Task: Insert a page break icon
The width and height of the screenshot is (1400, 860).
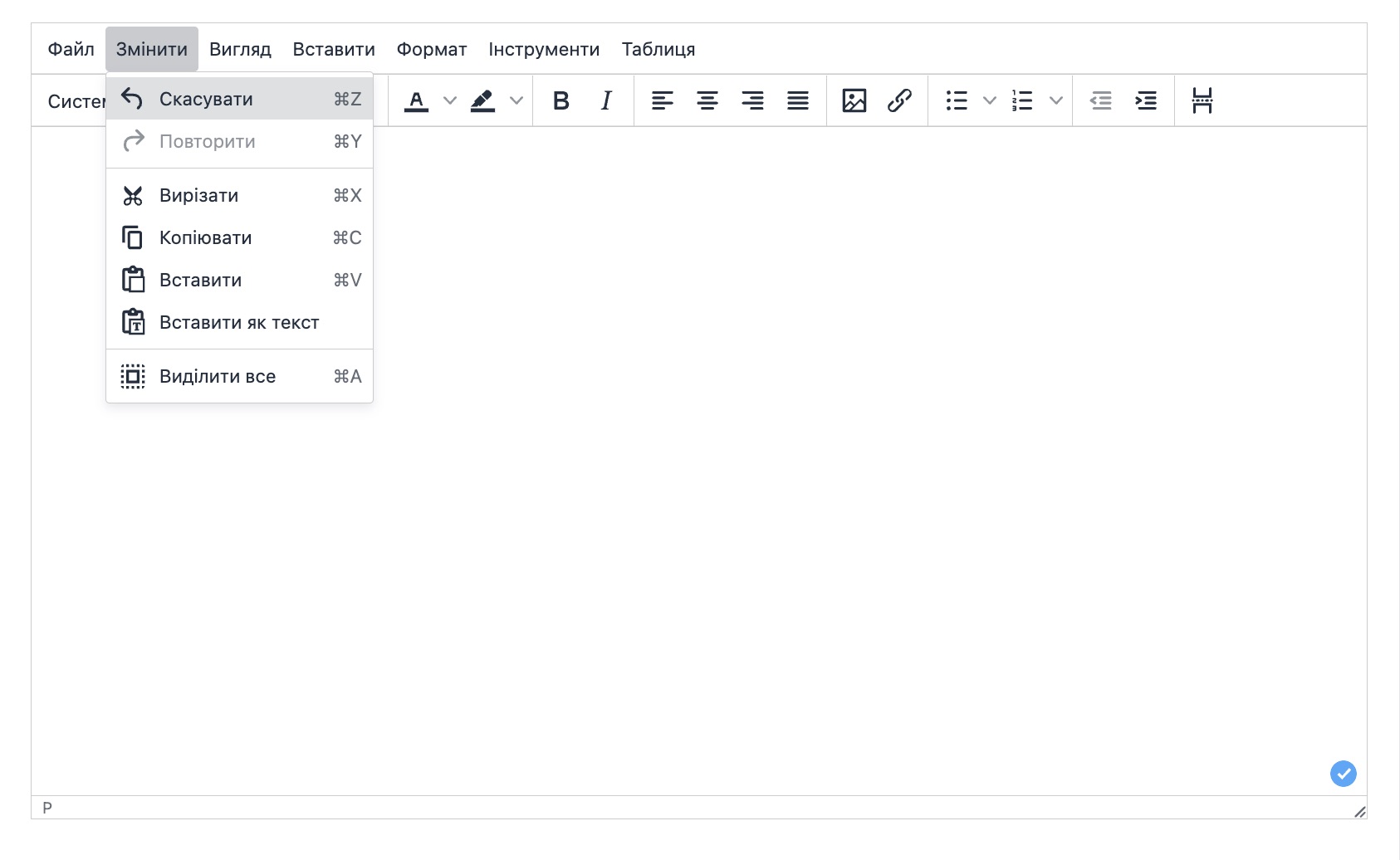Action: click(1202, 100)
